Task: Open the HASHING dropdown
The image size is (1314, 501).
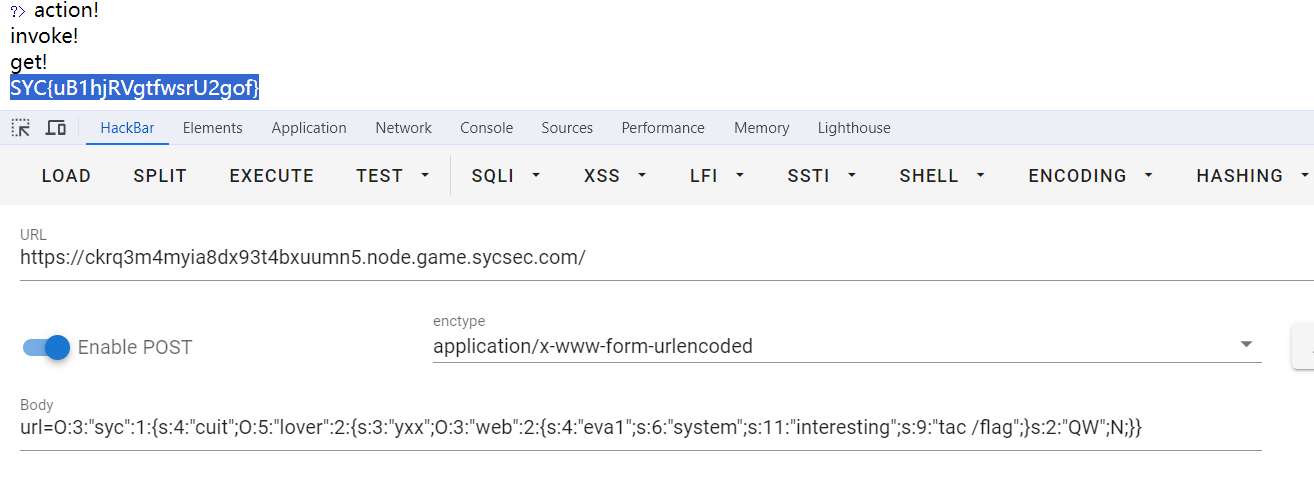Action: 1252,176
